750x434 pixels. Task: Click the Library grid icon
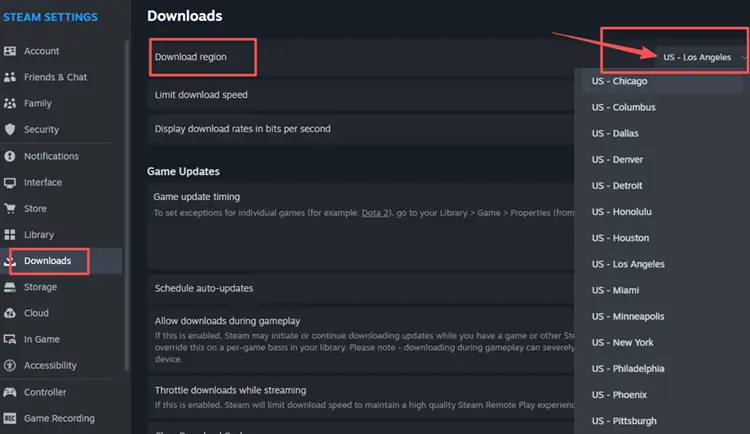(10, 234)
